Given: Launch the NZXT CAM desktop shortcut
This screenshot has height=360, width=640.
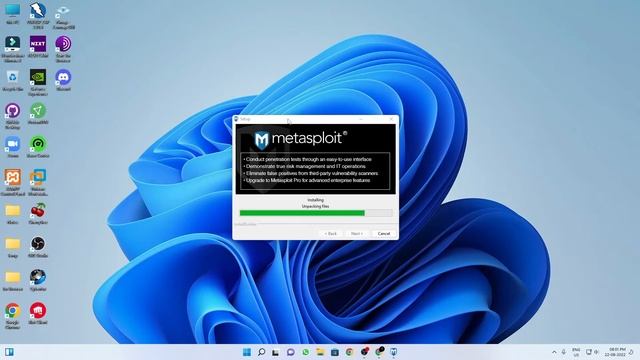Looking at the screenshot, I should (x=38, y=46).
